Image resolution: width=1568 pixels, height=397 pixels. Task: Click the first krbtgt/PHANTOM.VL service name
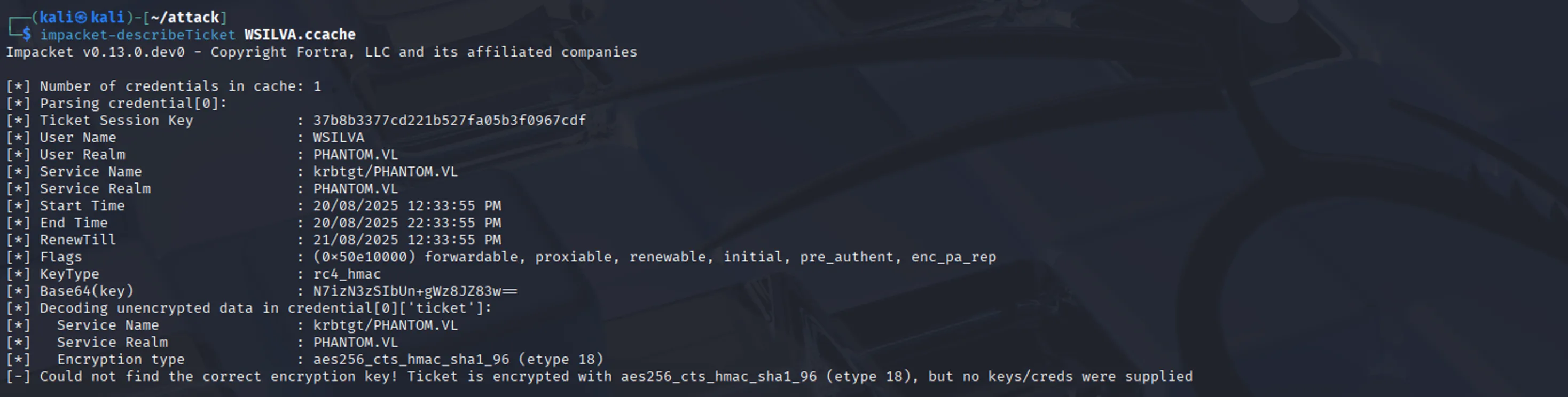385,171
